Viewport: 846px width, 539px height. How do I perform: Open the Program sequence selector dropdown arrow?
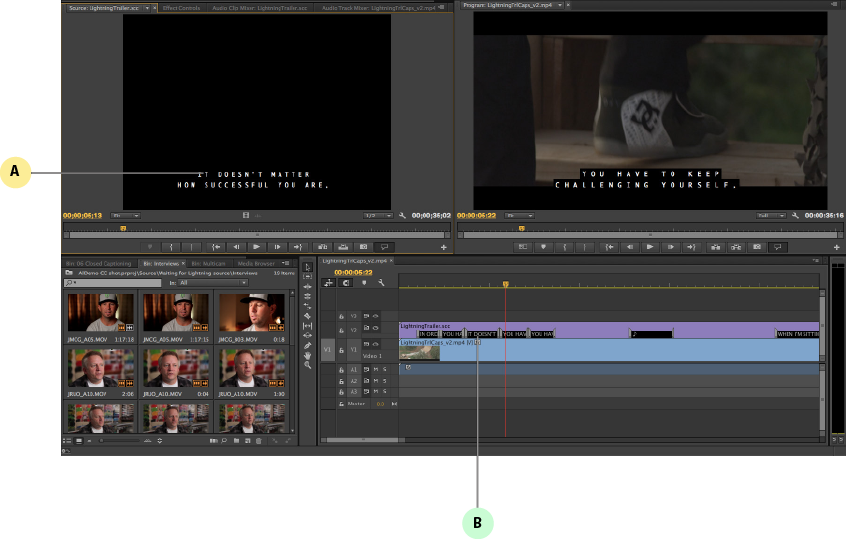click(x=560, y=5)
